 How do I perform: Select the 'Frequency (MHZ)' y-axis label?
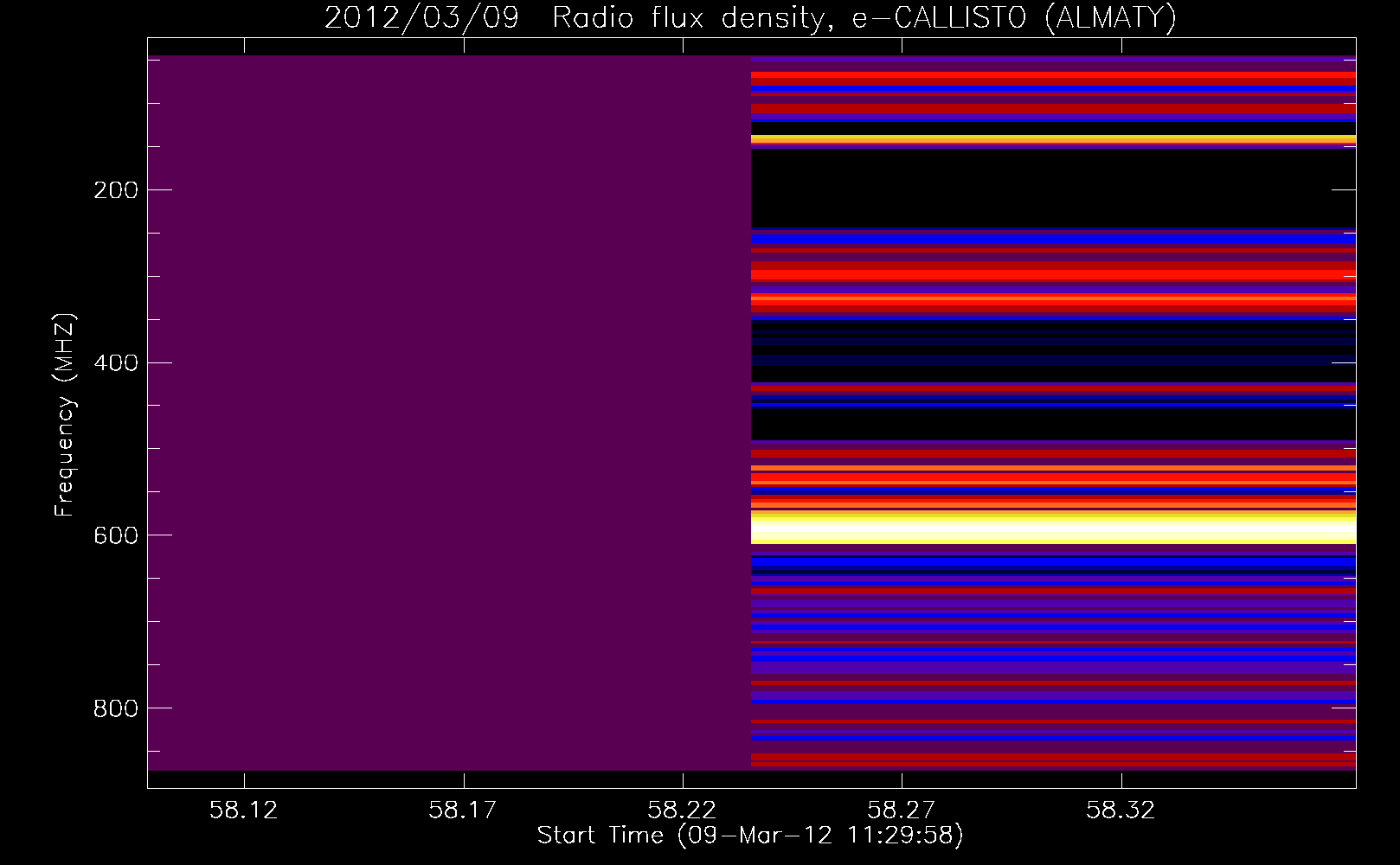click(65, 415)
